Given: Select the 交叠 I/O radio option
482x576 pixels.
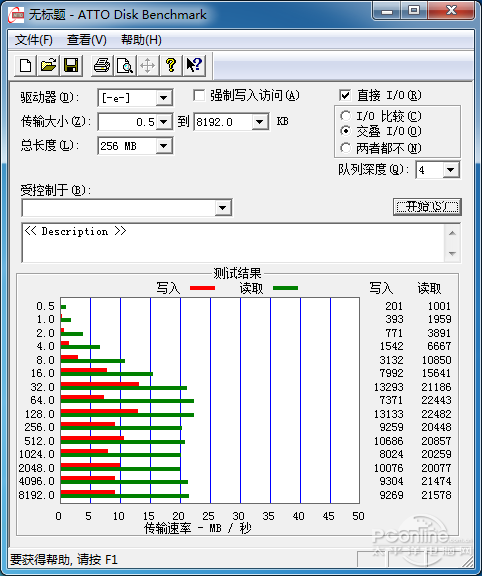Looking at the screenshot, I should click(345, 131).
